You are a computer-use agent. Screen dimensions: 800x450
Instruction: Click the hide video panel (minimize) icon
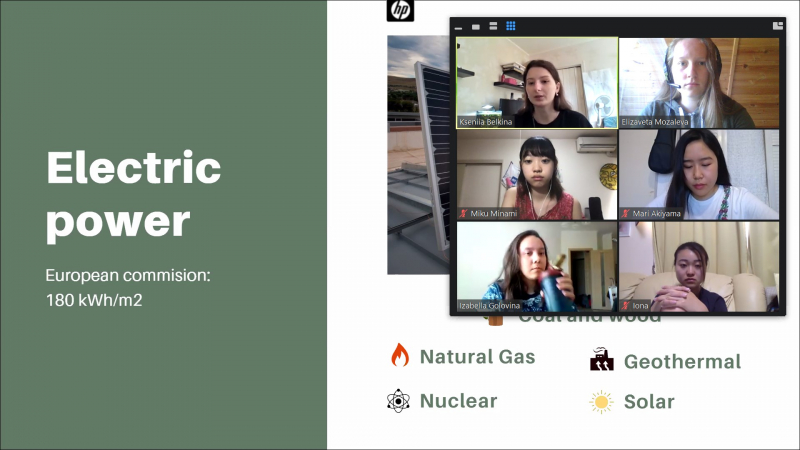point(459,27)
